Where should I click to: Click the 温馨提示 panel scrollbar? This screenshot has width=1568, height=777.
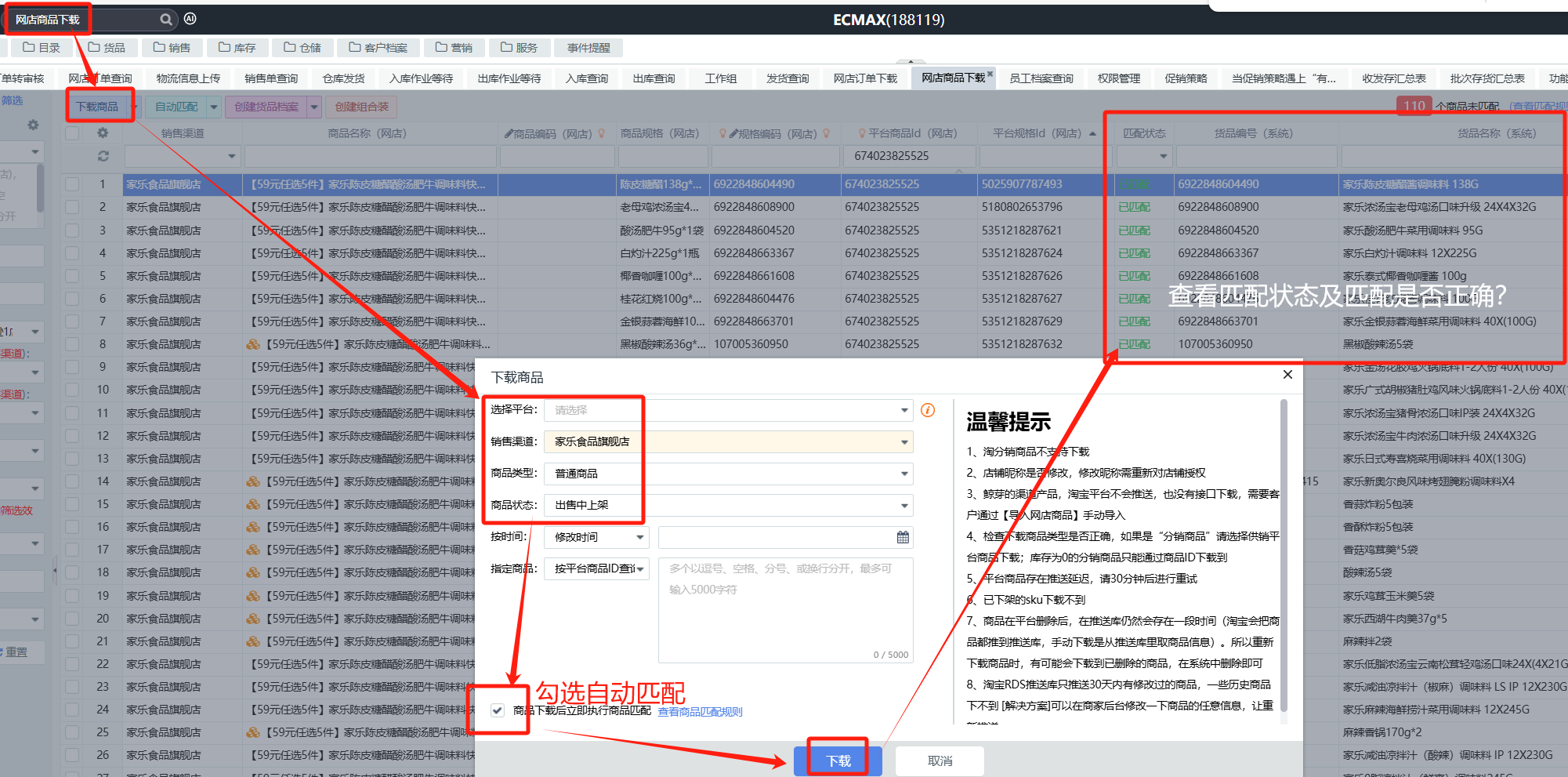tap(1284, 555)
